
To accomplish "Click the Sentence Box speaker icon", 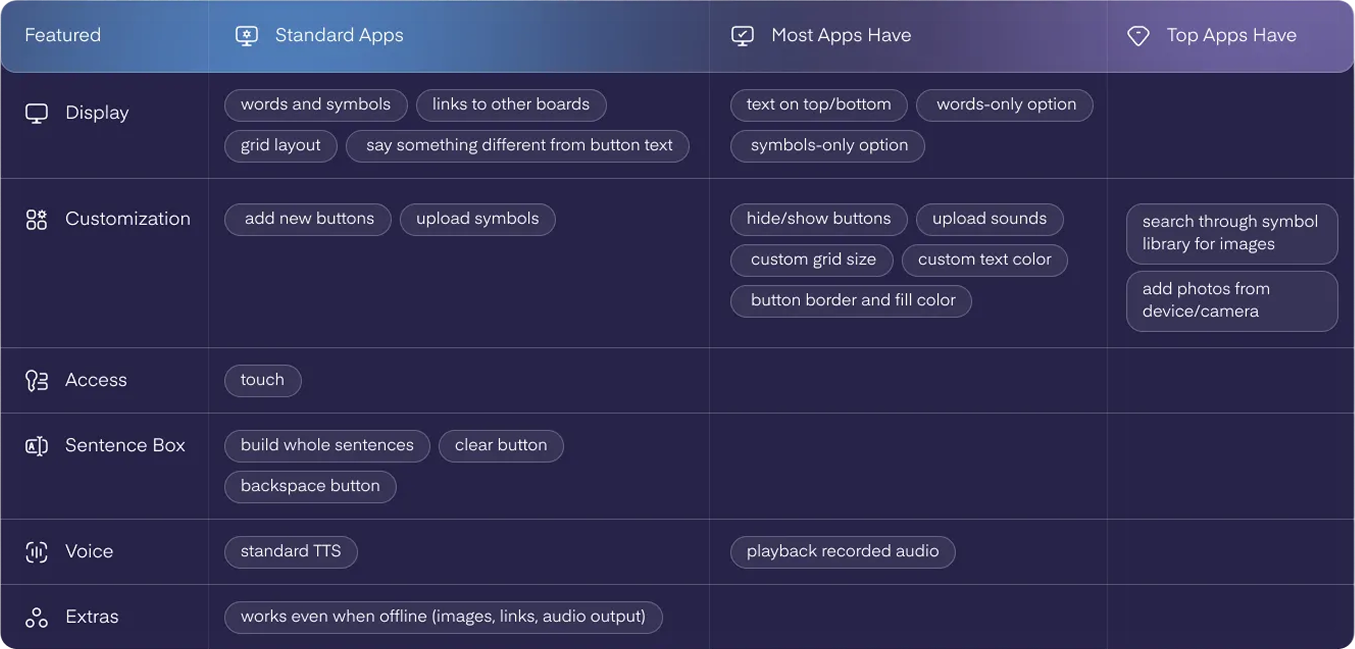I will pyautogui.click(x=36, y=445).
